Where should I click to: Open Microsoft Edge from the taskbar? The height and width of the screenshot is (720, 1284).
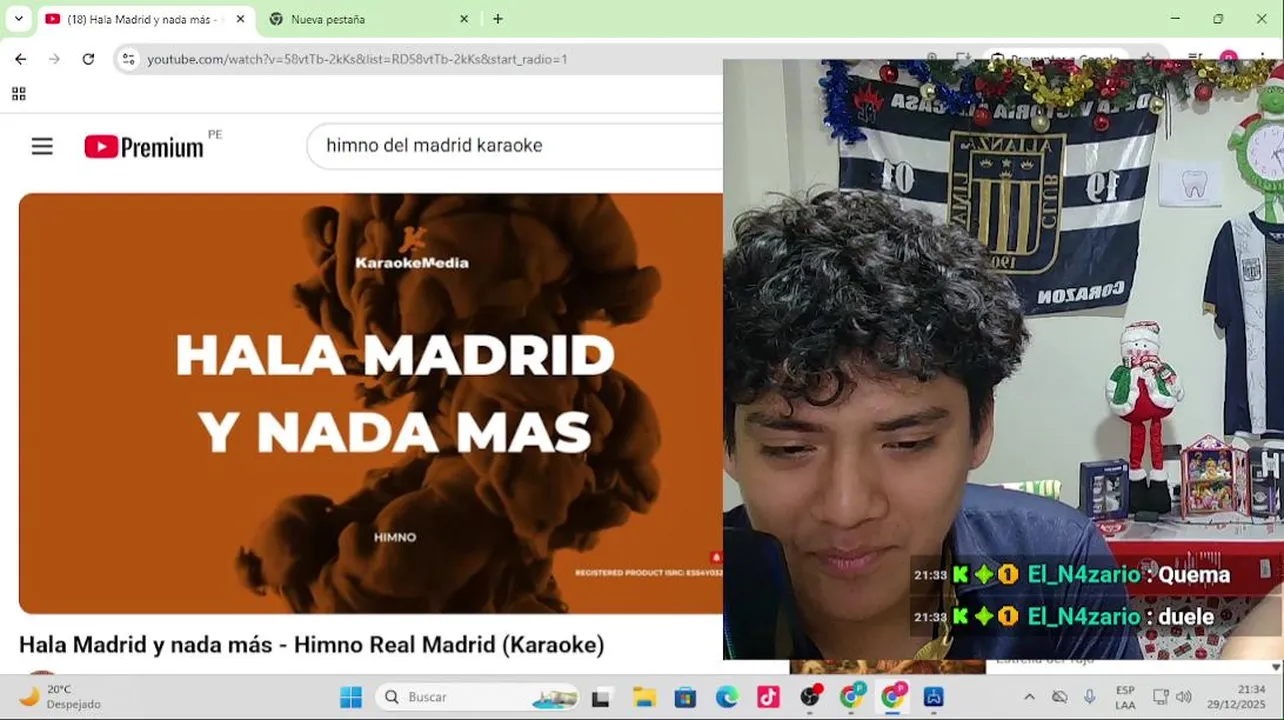tap(727, 697)
